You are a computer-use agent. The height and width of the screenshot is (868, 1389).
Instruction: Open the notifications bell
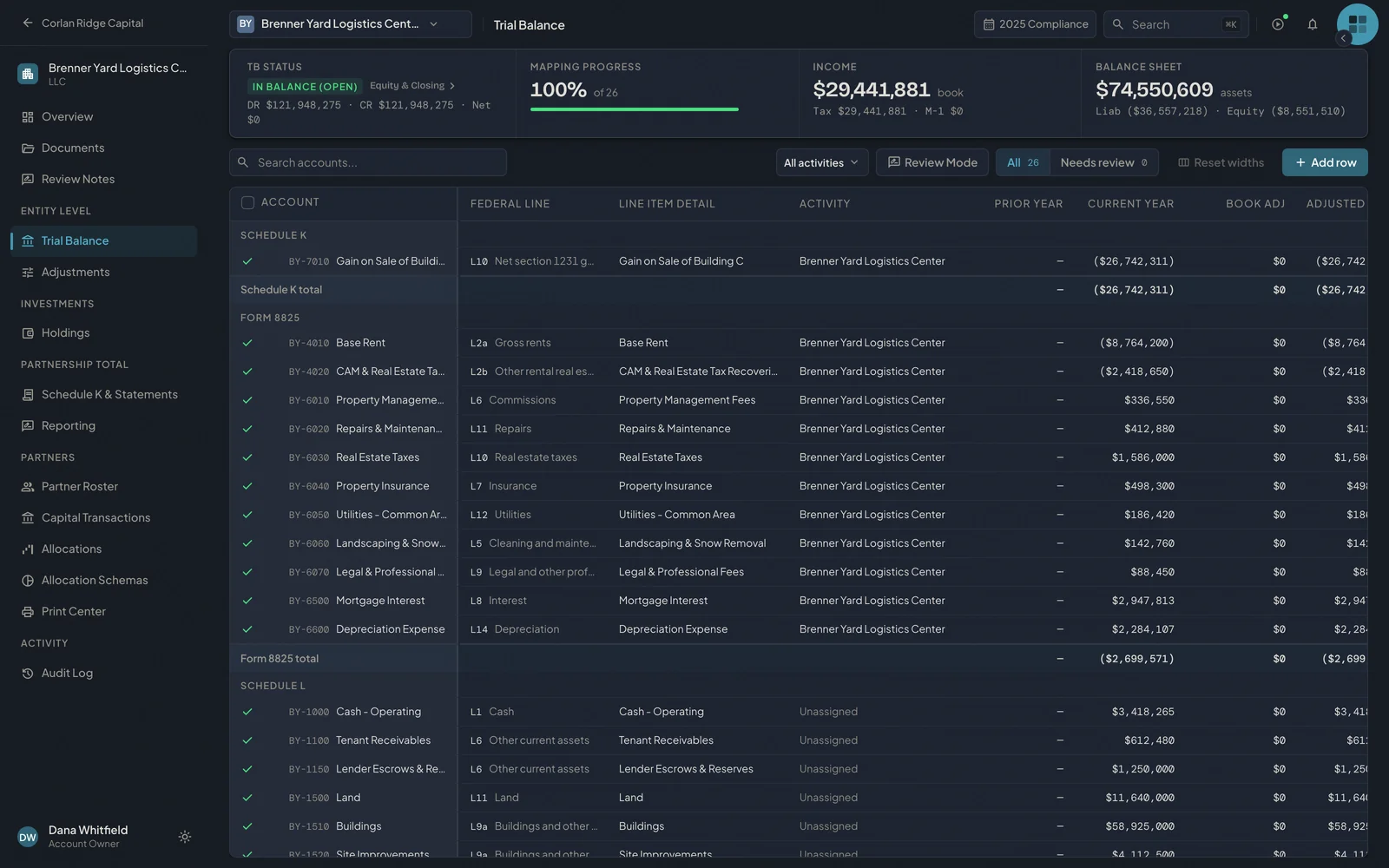tap(1313, 24)
